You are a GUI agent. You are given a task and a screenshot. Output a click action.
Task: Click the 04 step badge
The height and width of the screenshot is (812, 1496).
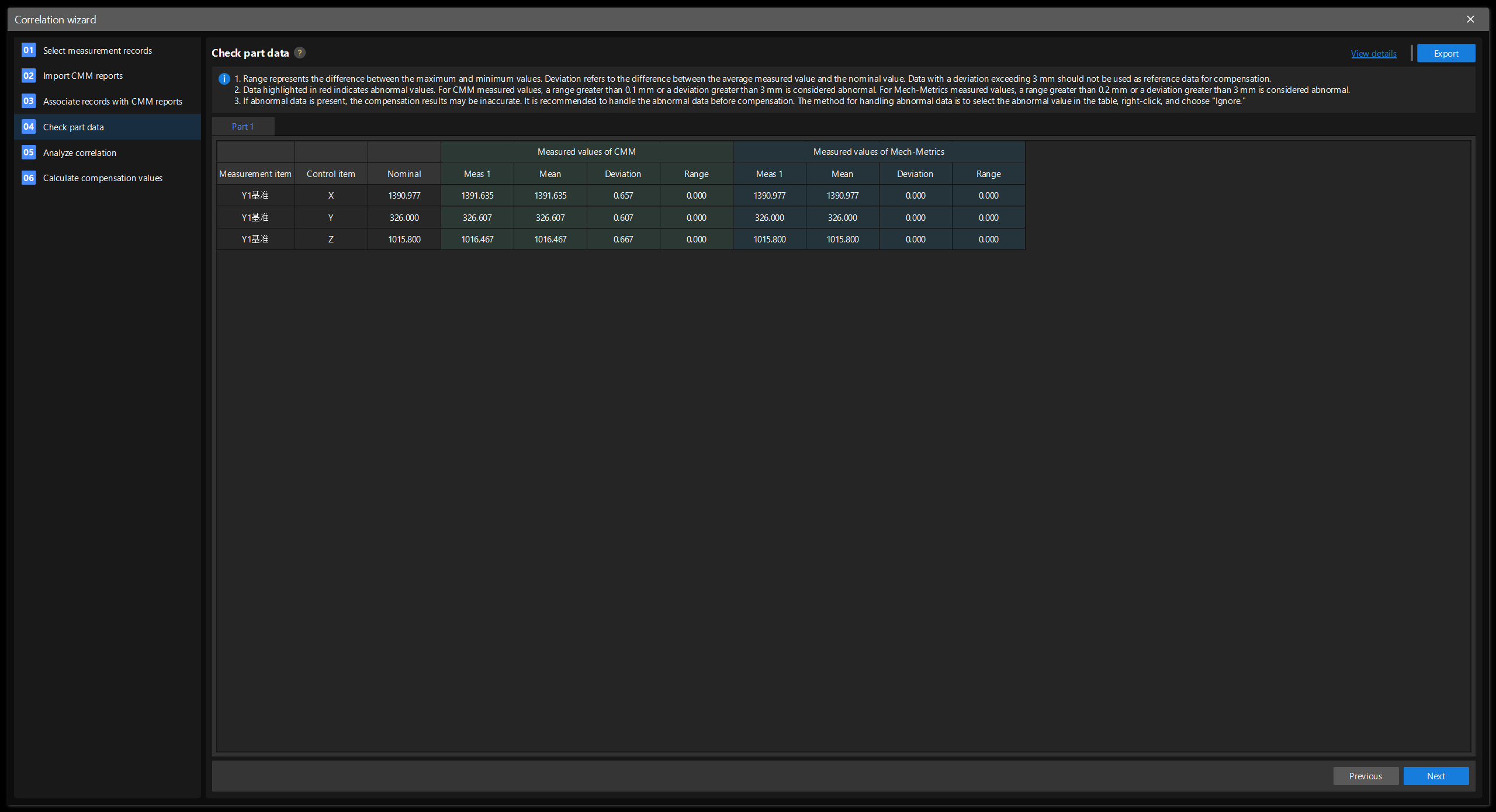click(x=28, y=127)
